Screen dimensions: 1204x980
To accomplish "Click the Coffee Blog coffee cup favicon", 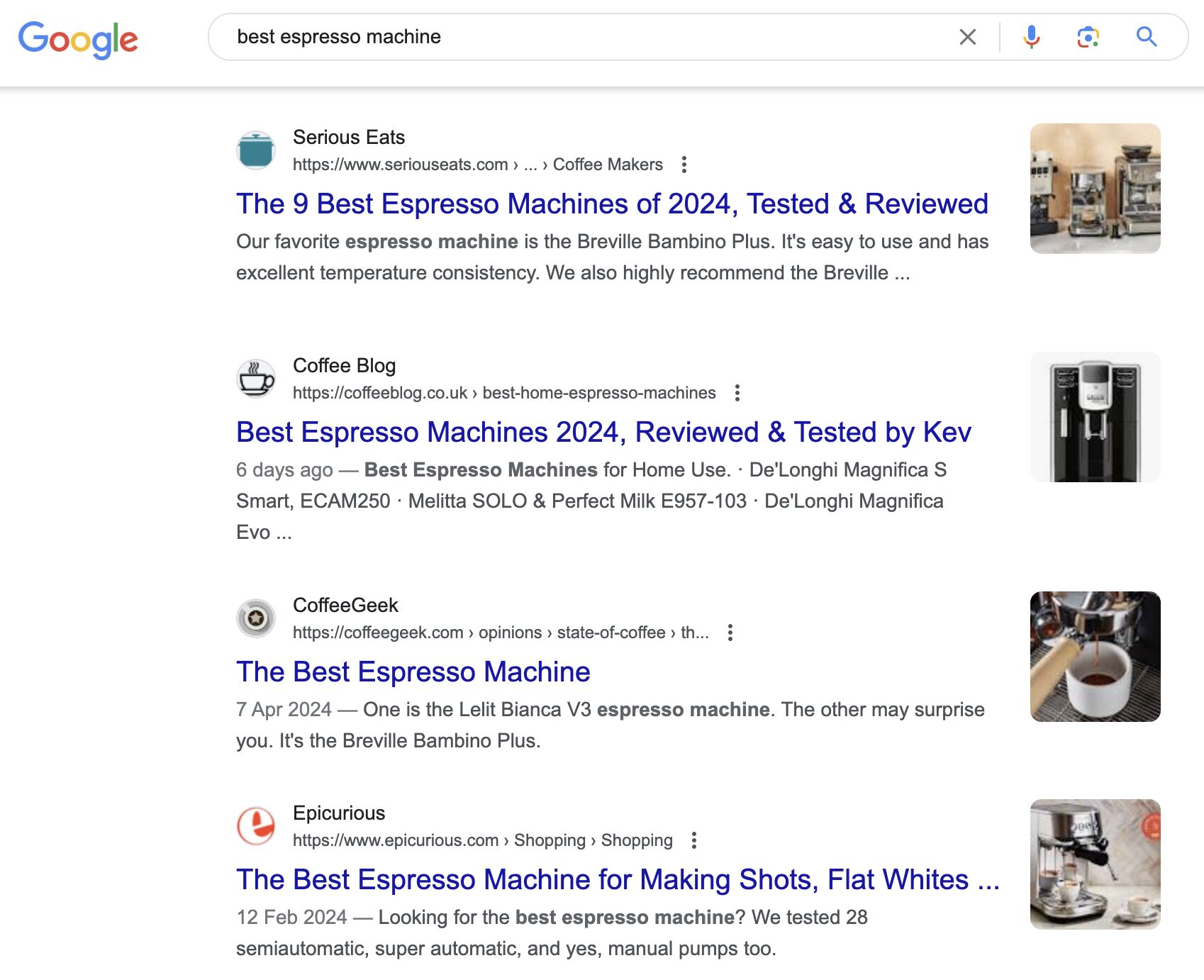I will pos(256,379).
